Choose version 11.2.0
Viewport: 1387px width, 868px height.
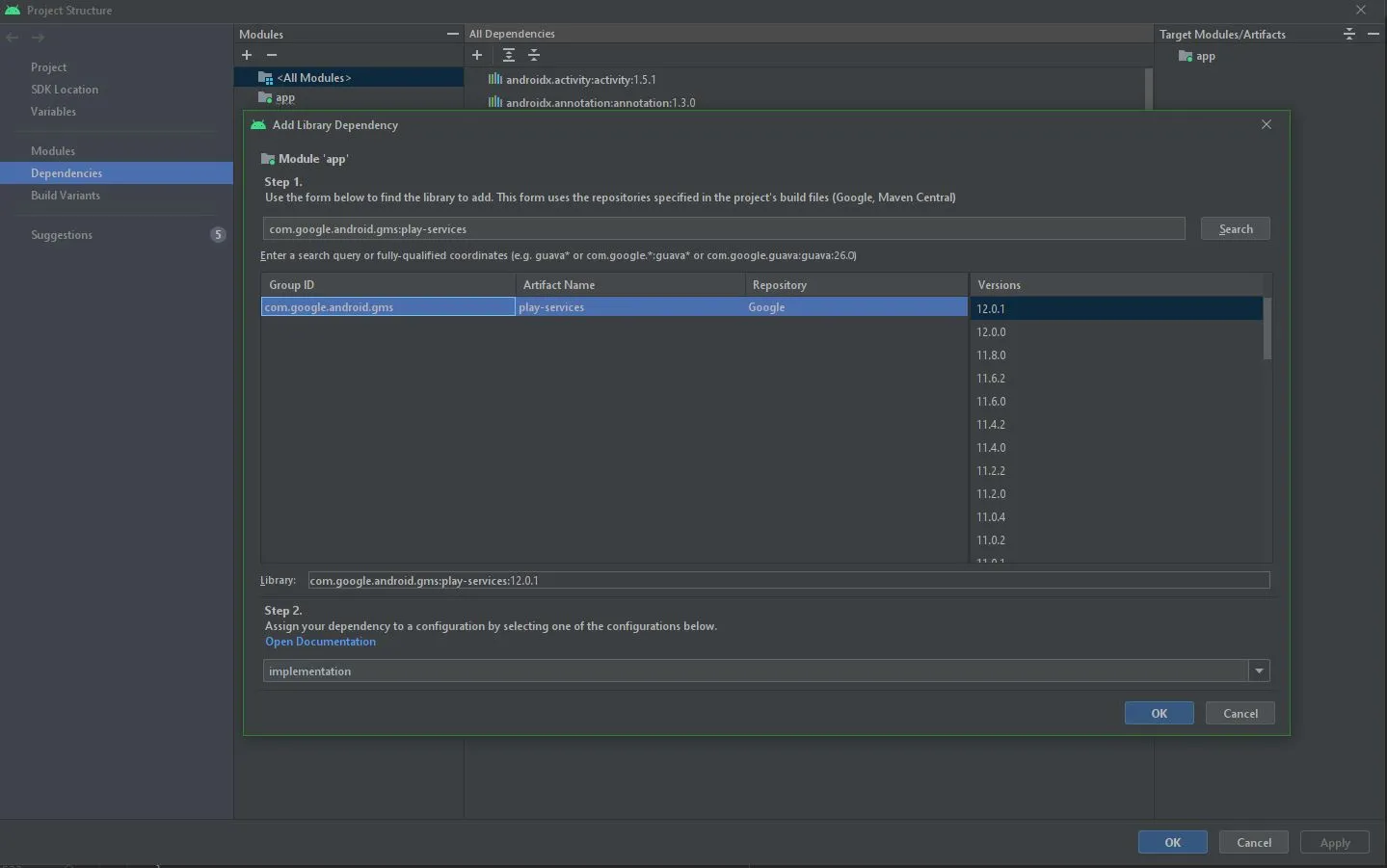point(1117,494)
